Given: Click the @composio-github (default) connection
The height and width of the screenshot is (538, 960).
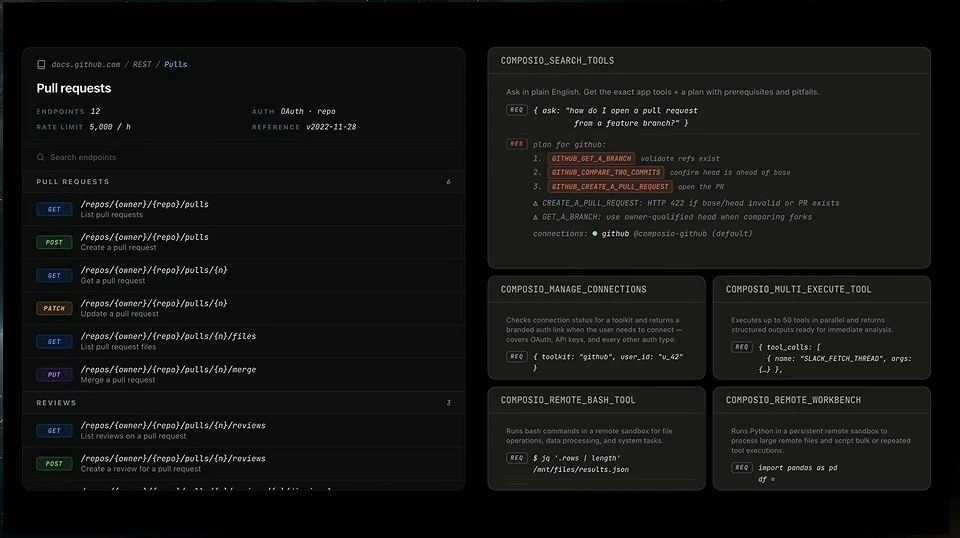Looking at the screenshot, I should [x=692, y=234].
